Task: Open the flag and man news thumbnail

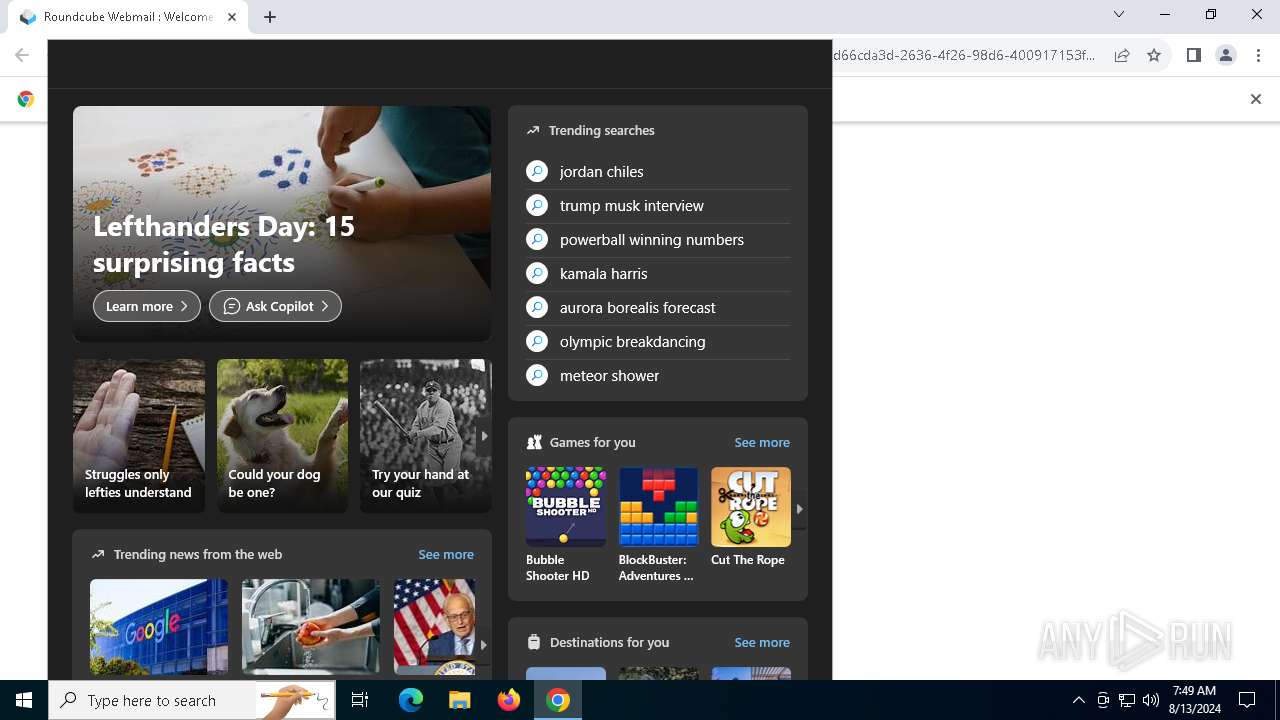Action: pyautogui.click(x=435, y=627)
